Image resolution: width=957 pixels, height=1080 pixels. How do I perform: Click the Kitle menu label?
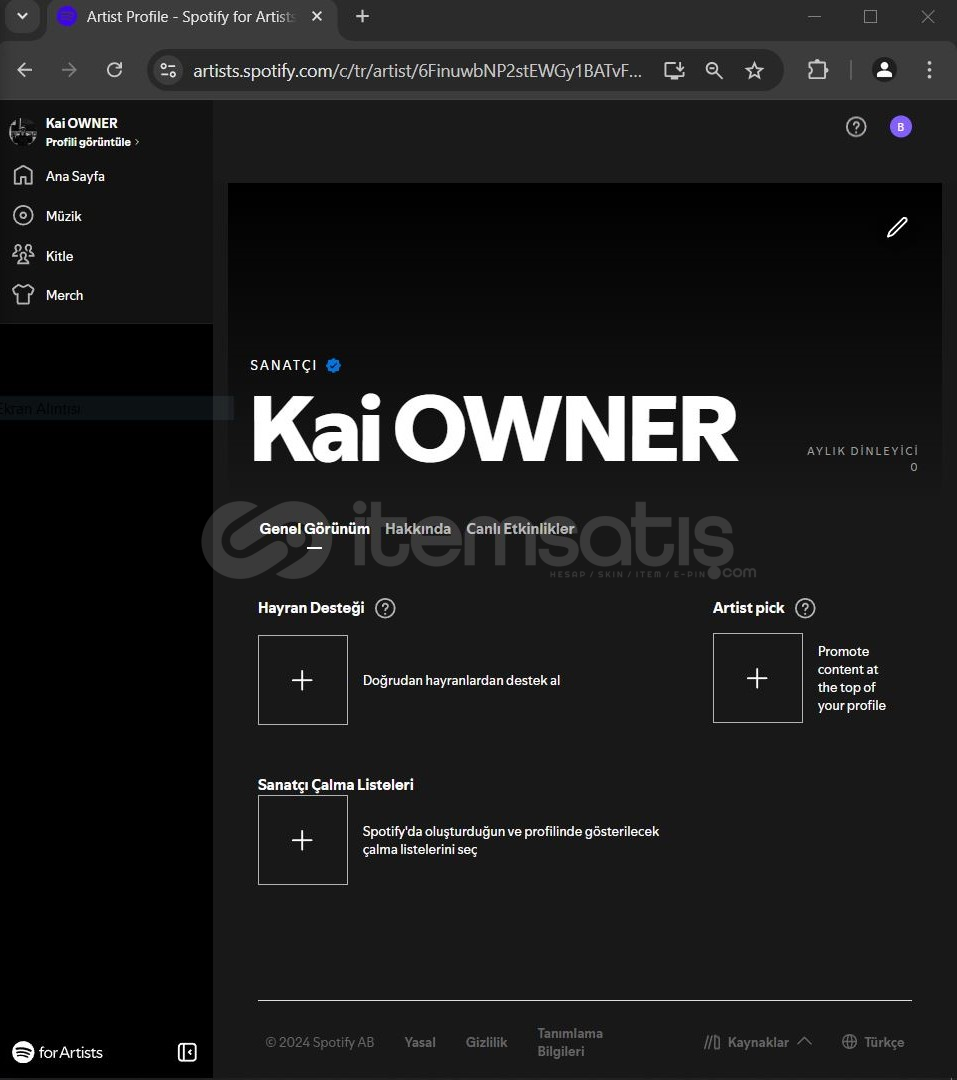coord(59,256)
